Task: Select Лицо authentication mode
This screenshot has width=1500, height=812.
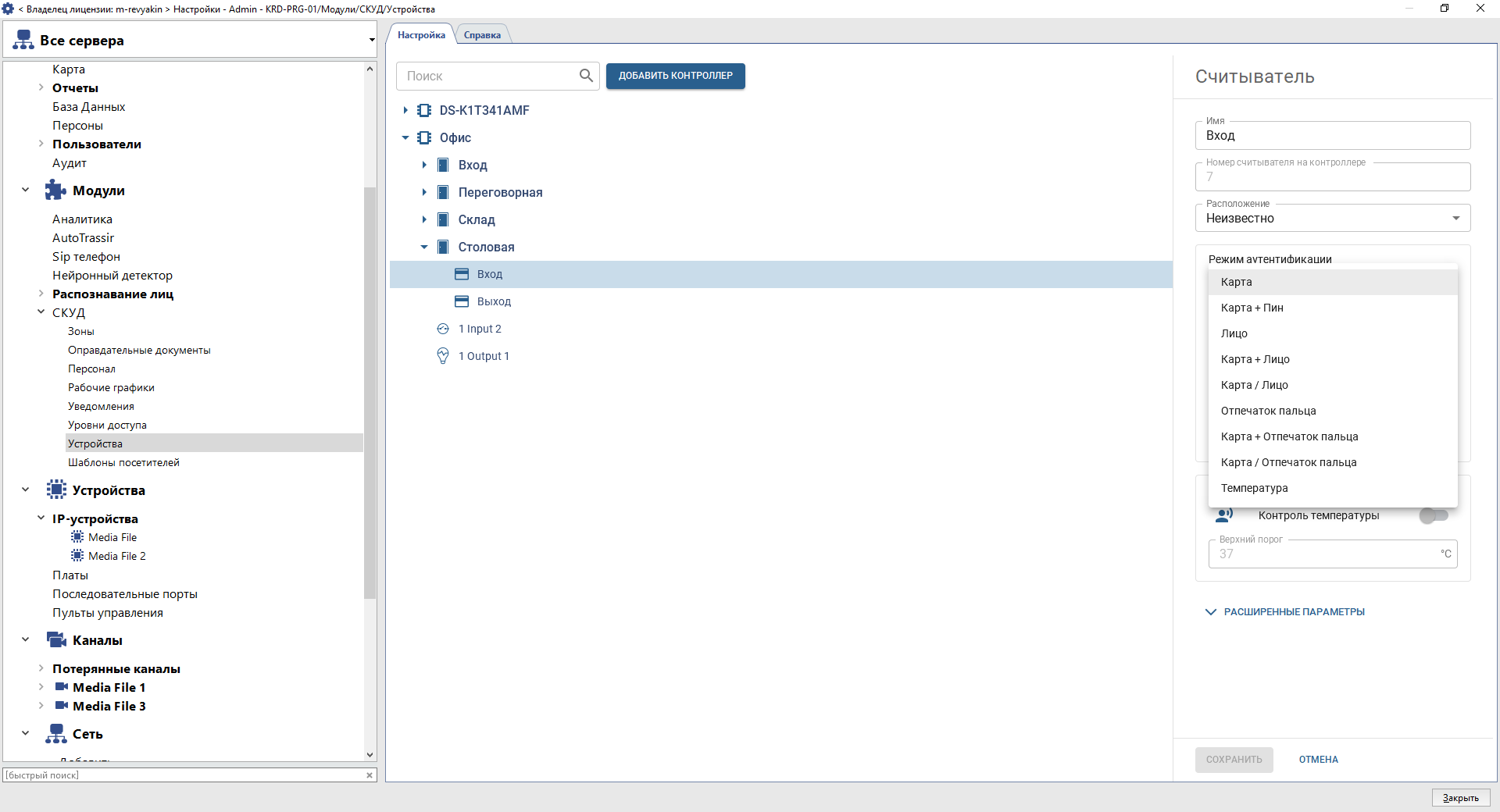Action: click(1333, 333)
